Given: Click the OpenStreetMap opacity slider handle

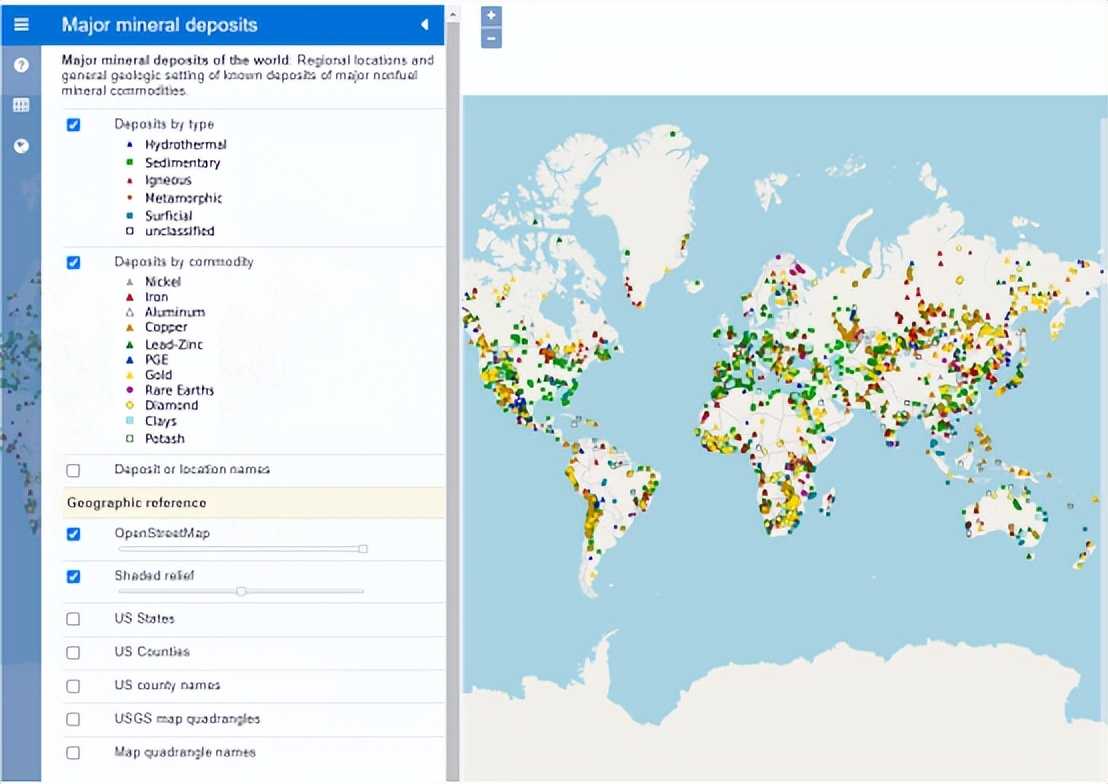Looking at the screenshot, I should [x=363, y=549].
